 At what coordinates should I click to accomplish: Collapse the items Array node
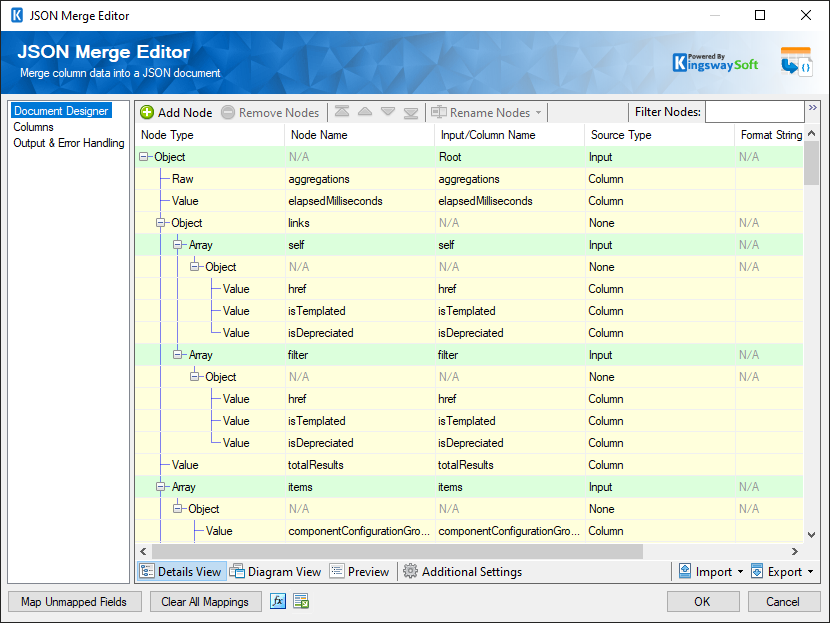[162, 487]
